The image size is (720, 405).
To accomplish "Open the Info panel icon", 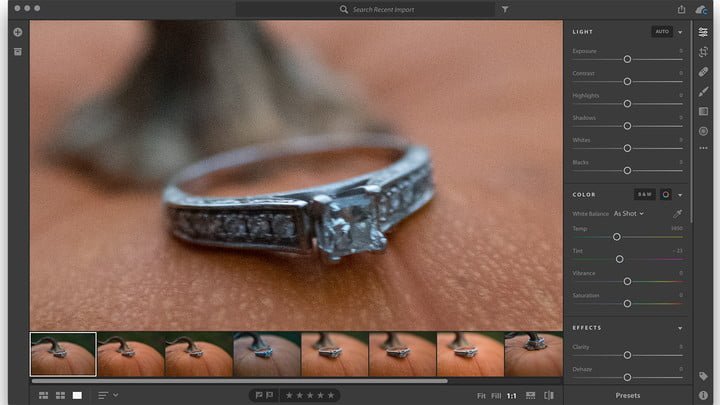I will click(x=703, y=395).
